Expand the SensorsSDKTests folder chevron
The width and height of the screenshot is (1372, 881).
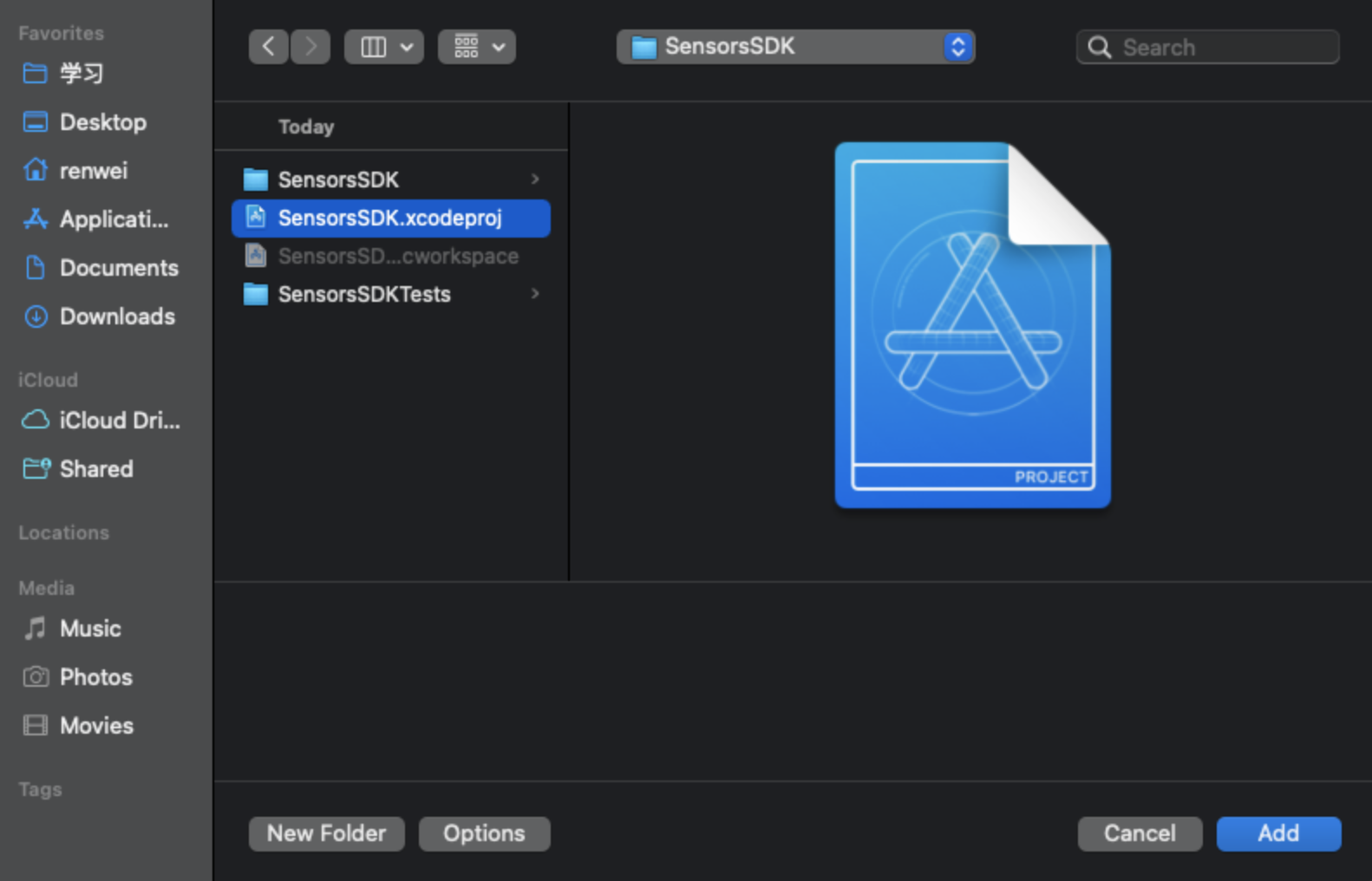click(535, 294)
